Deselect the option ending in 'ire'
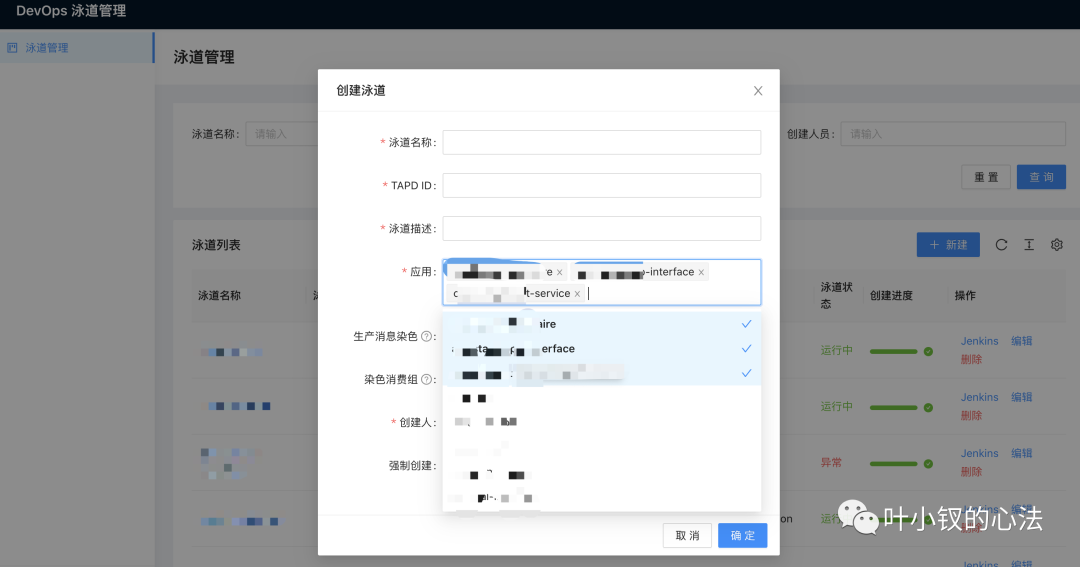Viewport: 1080px width, 567px height. [601, 324]
